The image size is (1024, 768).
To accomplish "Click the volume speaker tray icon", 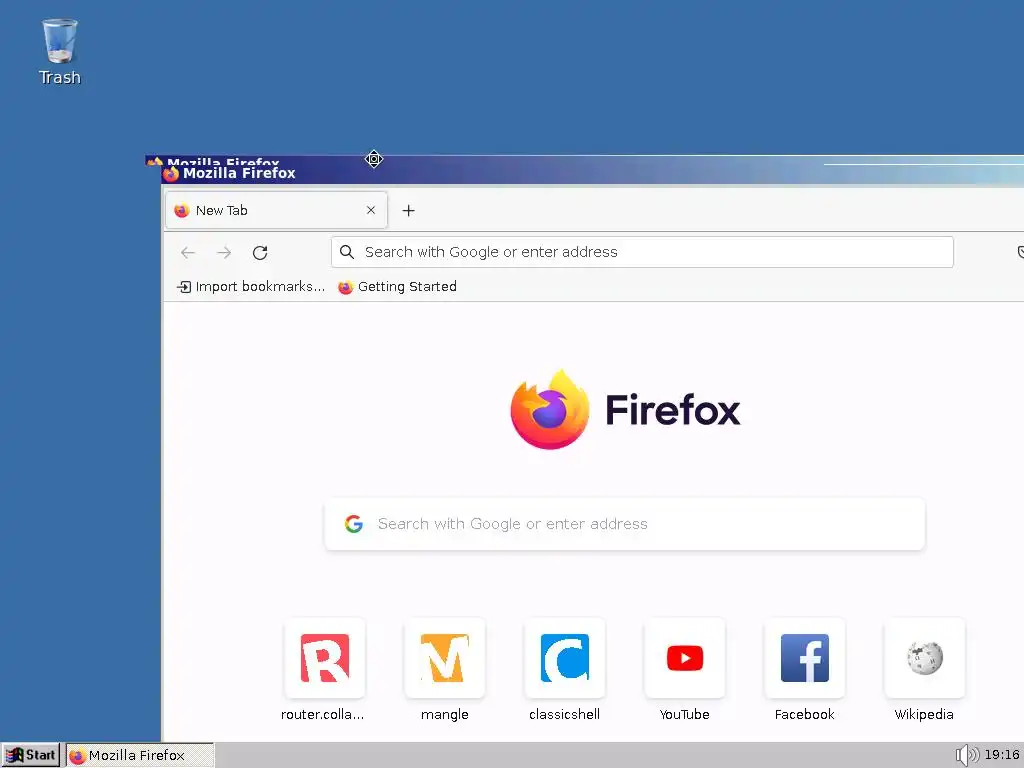I will click(x=967, y=755).
